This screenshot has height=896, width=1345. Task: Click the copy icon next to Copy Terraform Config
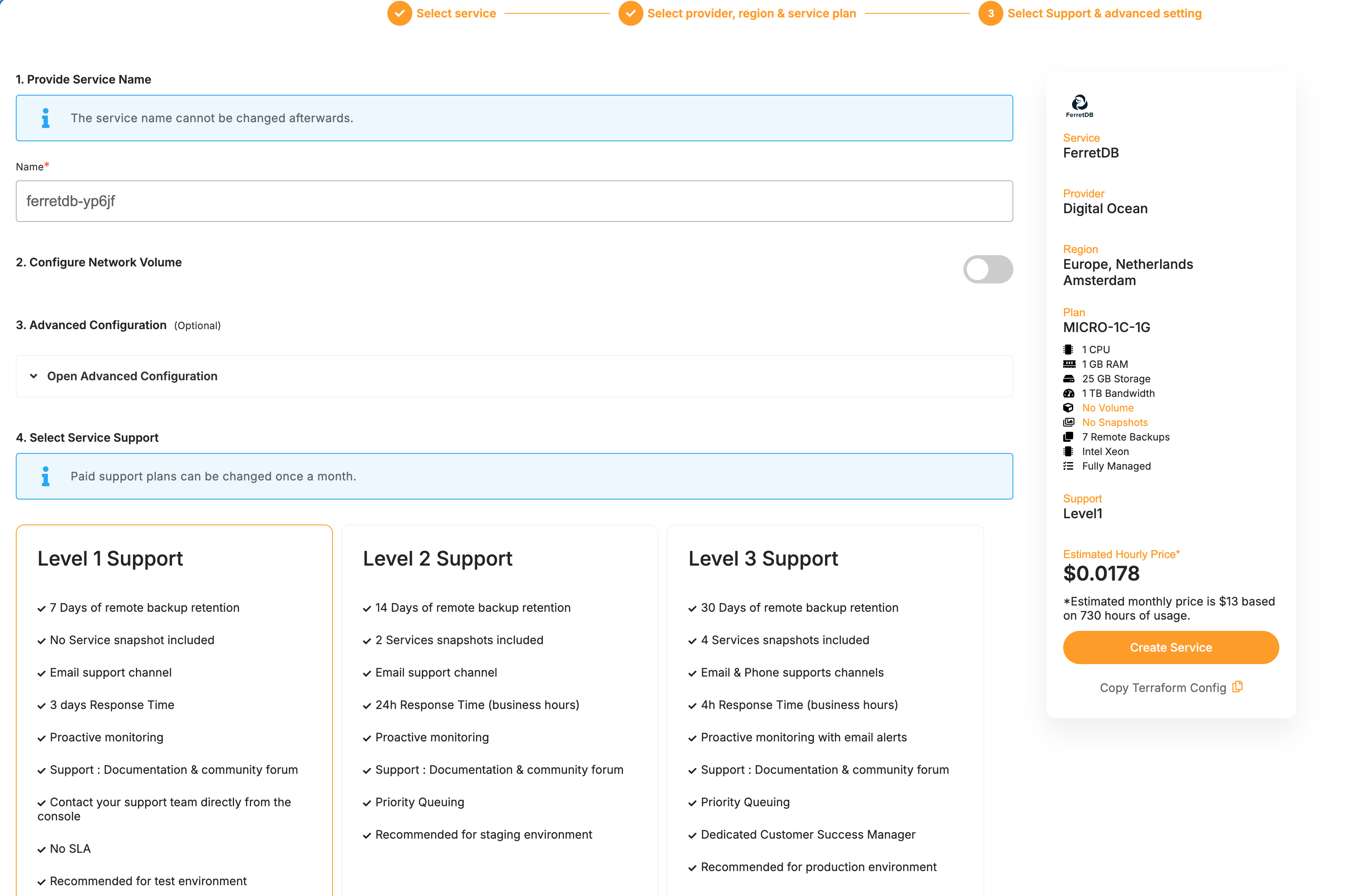(1237, 687)
